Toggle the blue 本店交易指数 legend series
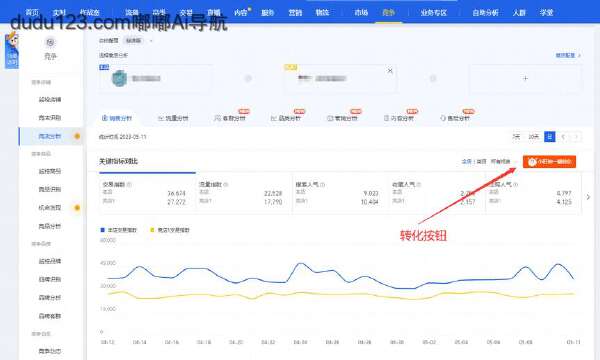 [x=118, y=230]
